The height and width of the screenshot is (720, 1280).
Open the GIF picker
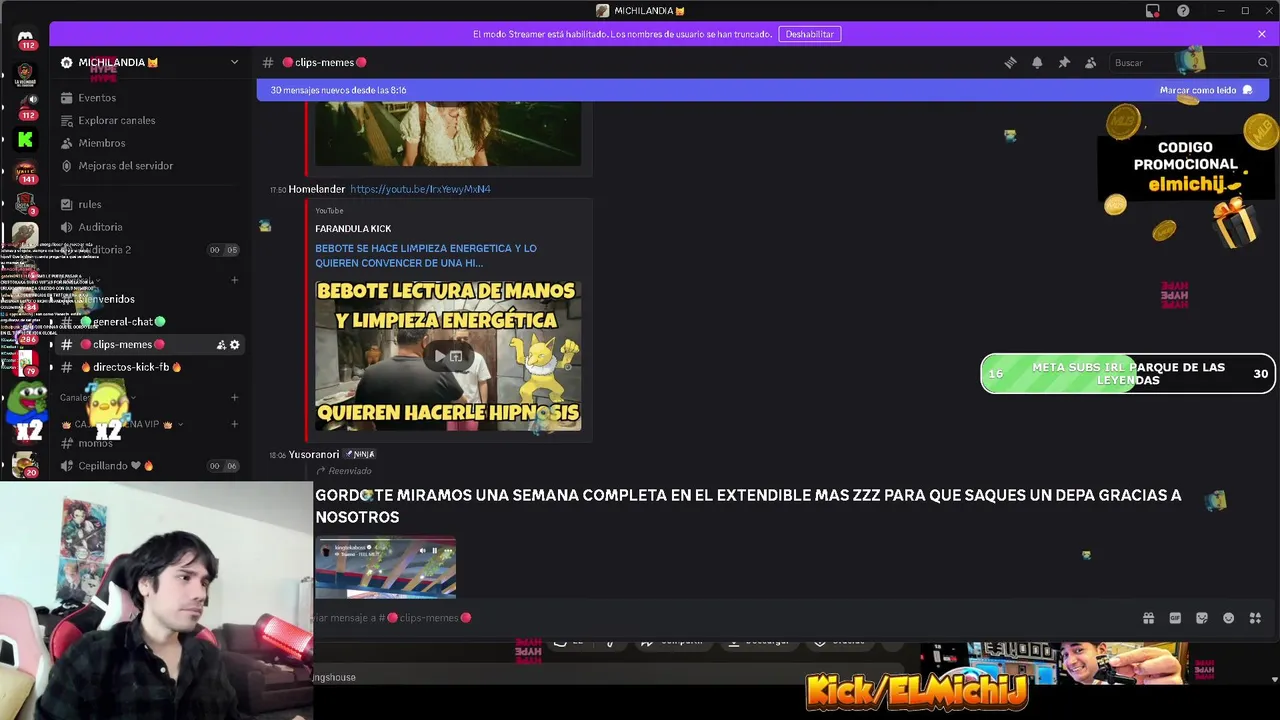click(x=1175, y=618)
